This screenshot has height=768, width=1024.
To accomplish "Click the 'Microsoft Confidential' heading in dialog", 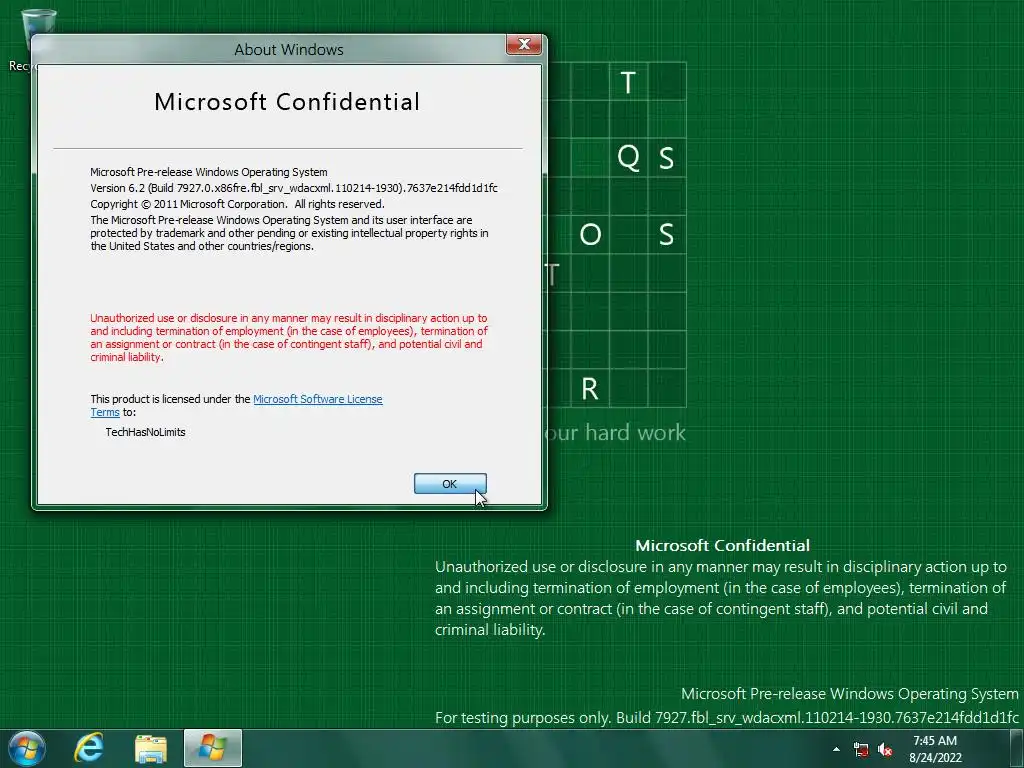I will pyautogui.click(x=287, y=102).
